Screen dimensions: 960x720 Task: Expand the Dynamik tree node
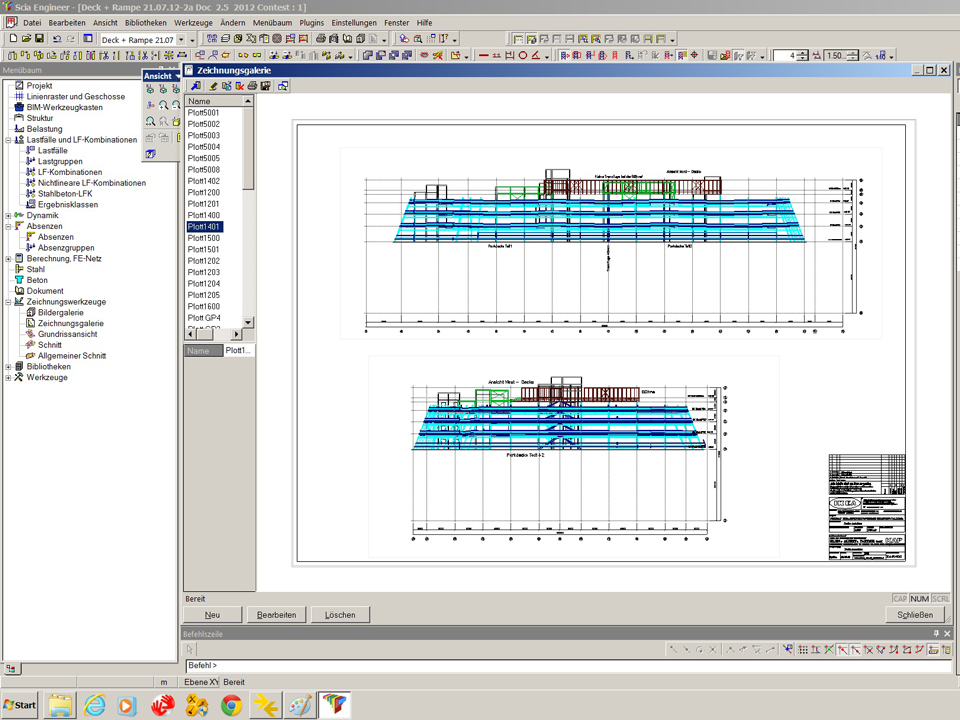click(x=8, y=215)
